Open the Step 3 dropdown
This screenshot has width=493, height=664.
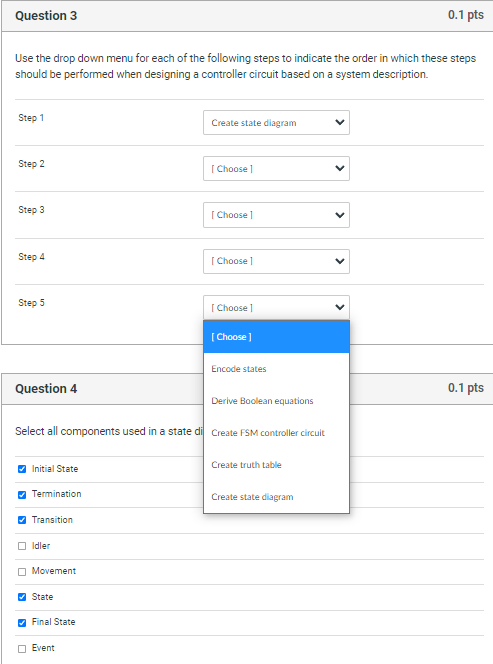click(x=276, y=215)
